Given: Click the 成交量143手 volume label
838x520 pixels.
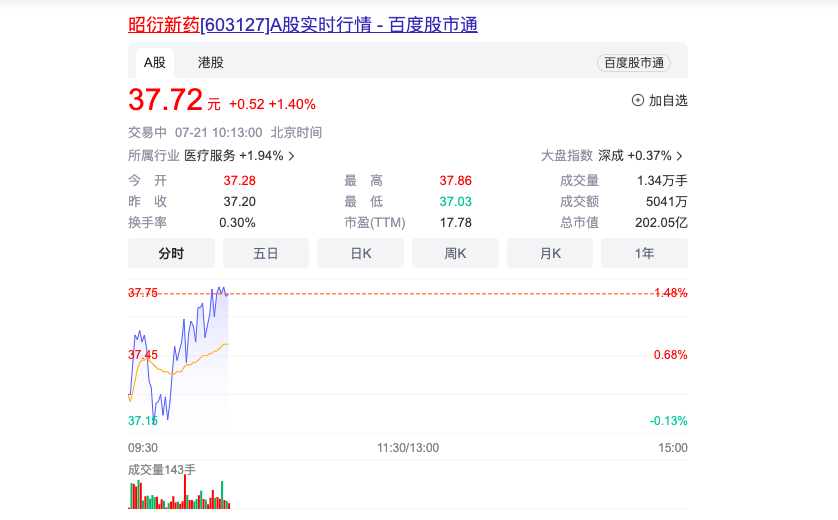Looking at the screenshot, I should click(x=162, y=470).
